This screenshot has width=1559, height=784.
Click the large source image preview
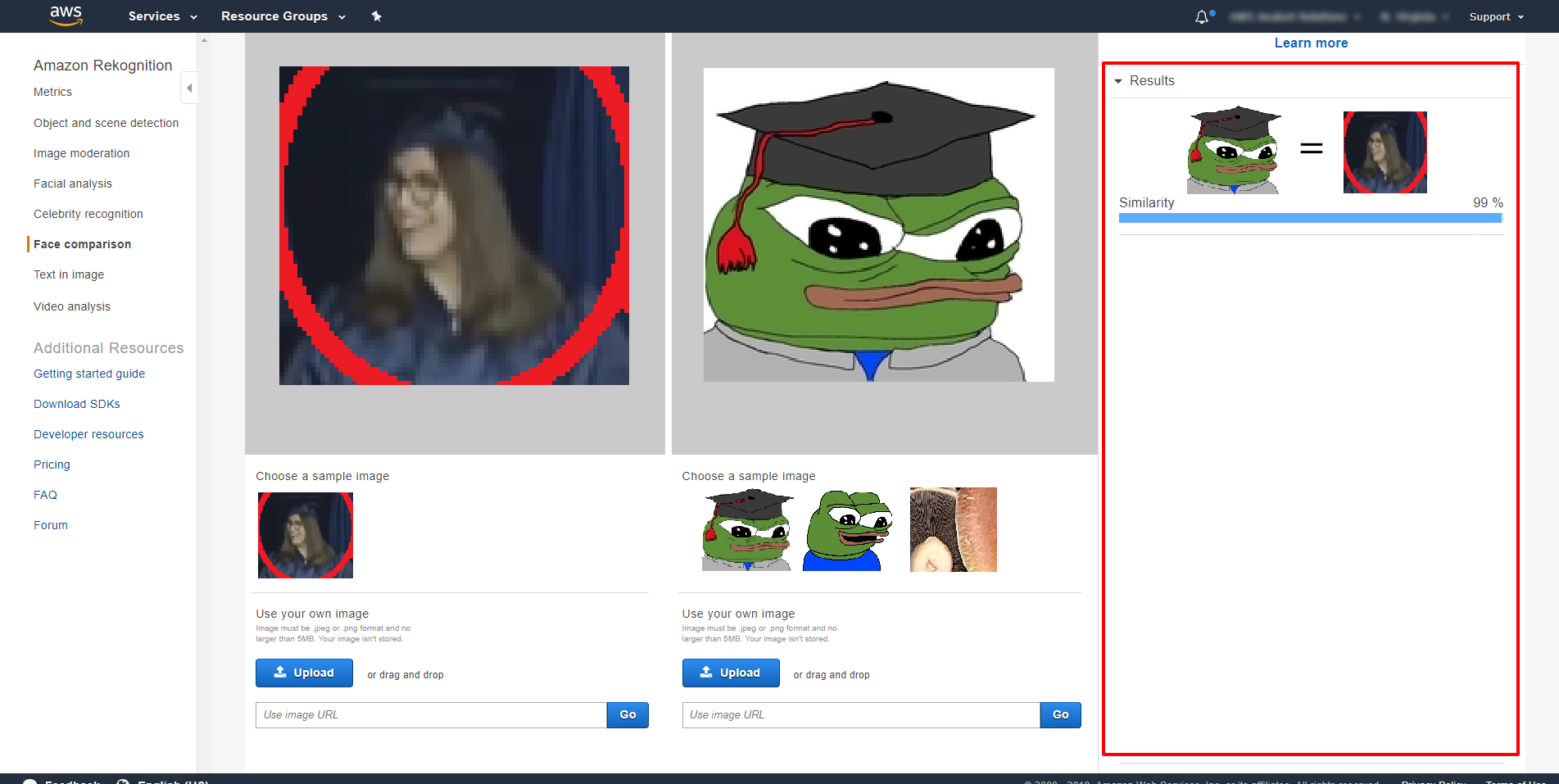454,225
